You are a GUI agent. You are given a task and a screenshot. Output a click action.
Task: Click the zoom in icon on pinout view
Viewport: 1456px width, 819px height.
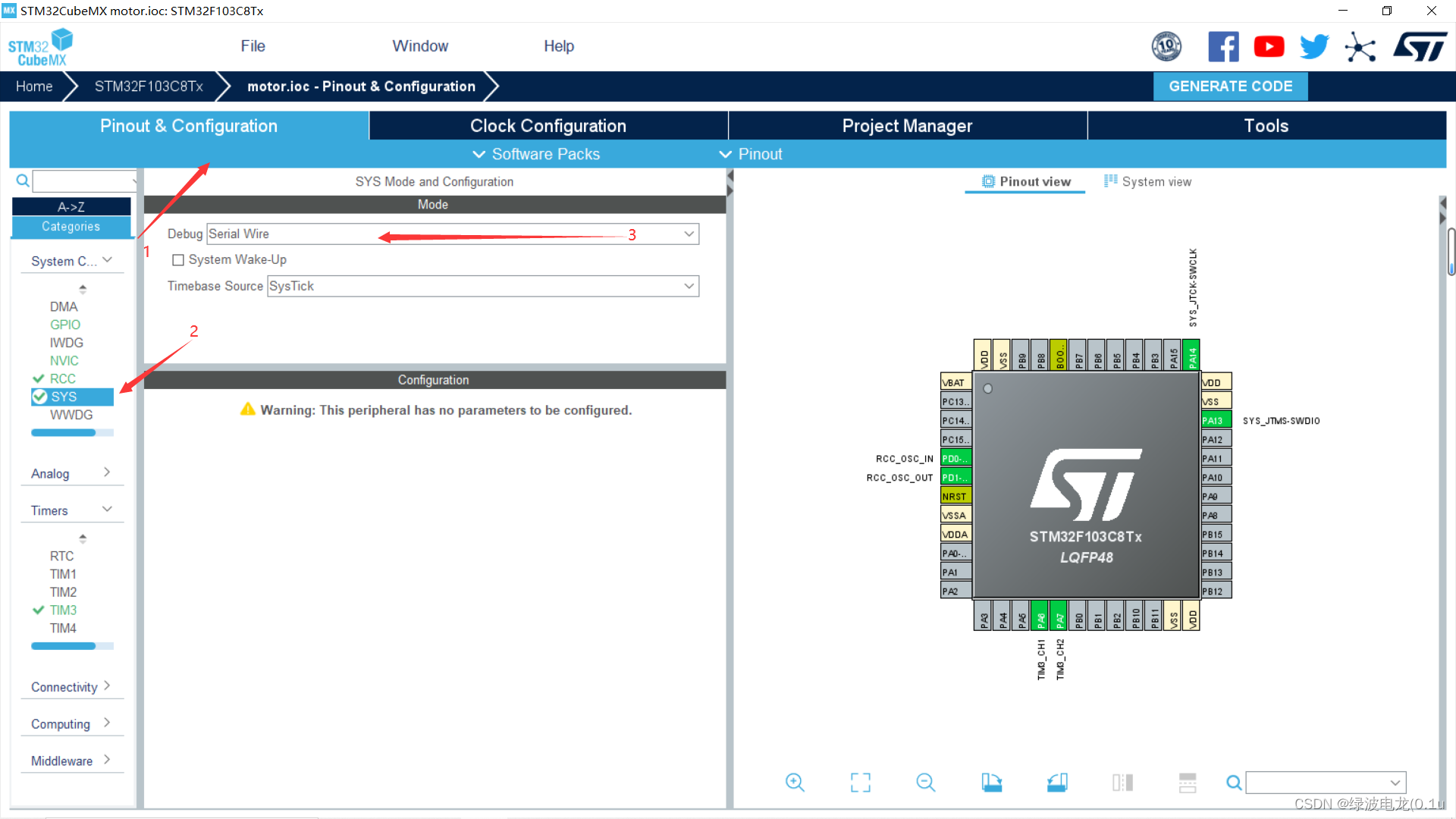coord(794,782)
